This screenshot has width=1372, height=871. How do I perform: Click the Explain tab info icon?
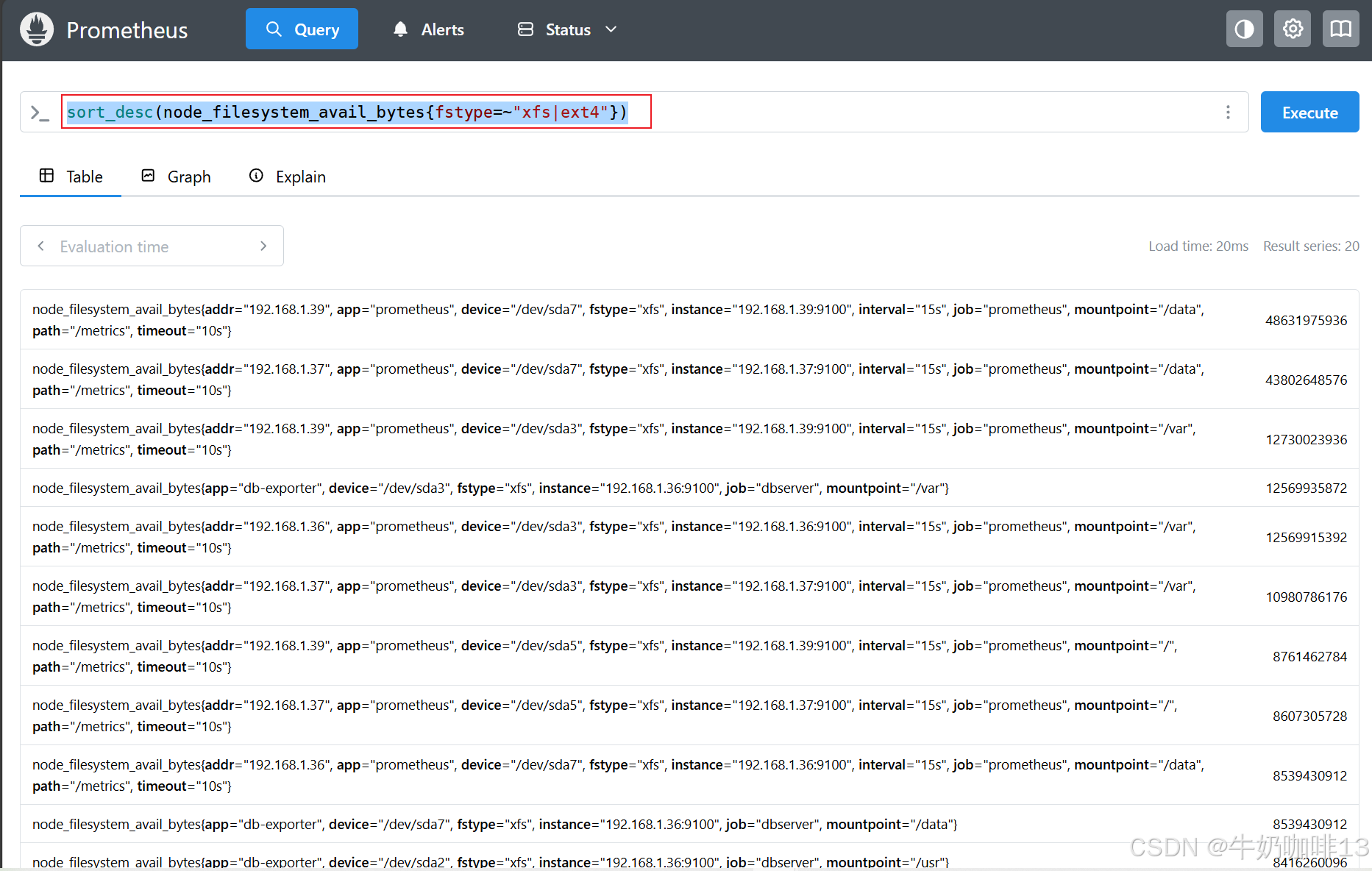click(256, 175)
